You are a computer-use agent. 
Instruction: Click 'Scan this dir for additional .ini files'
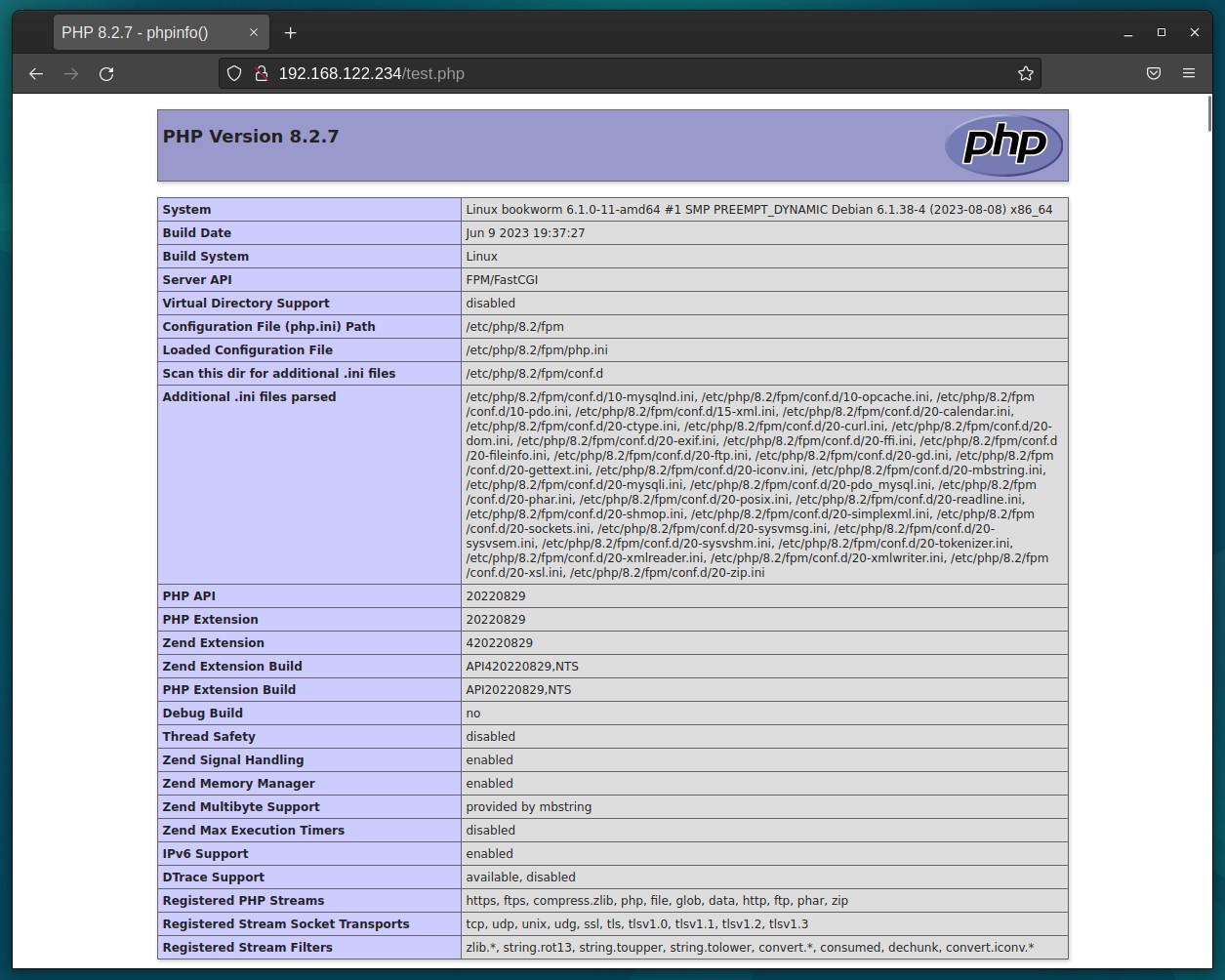pos(279,374)
